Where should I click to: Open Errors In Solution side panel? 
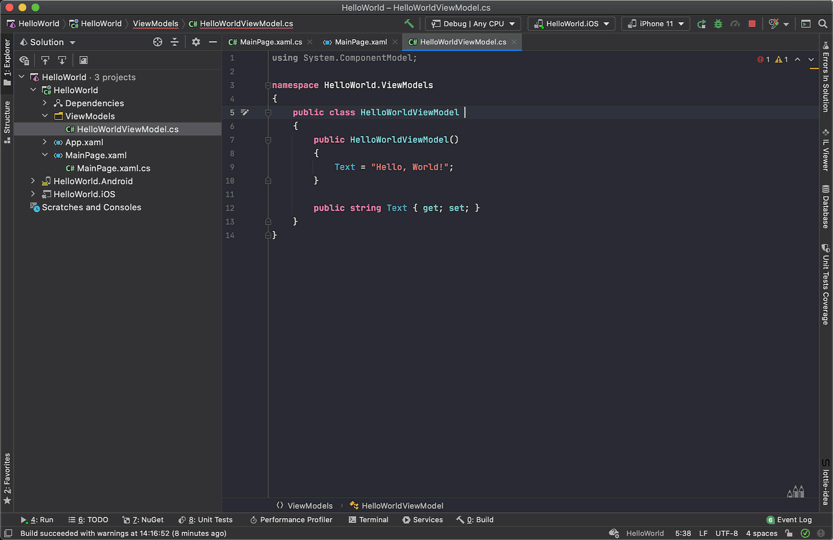point(826,77)
